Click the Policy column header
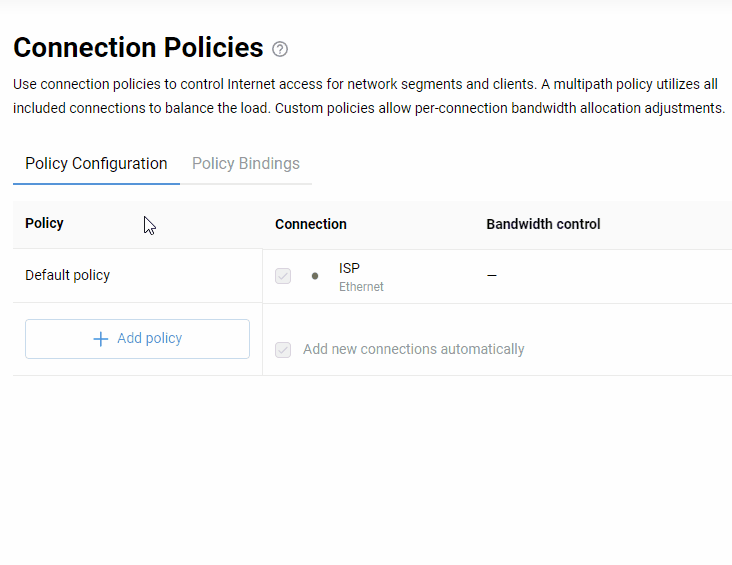 pyautogui.click(x=44, y=223)
